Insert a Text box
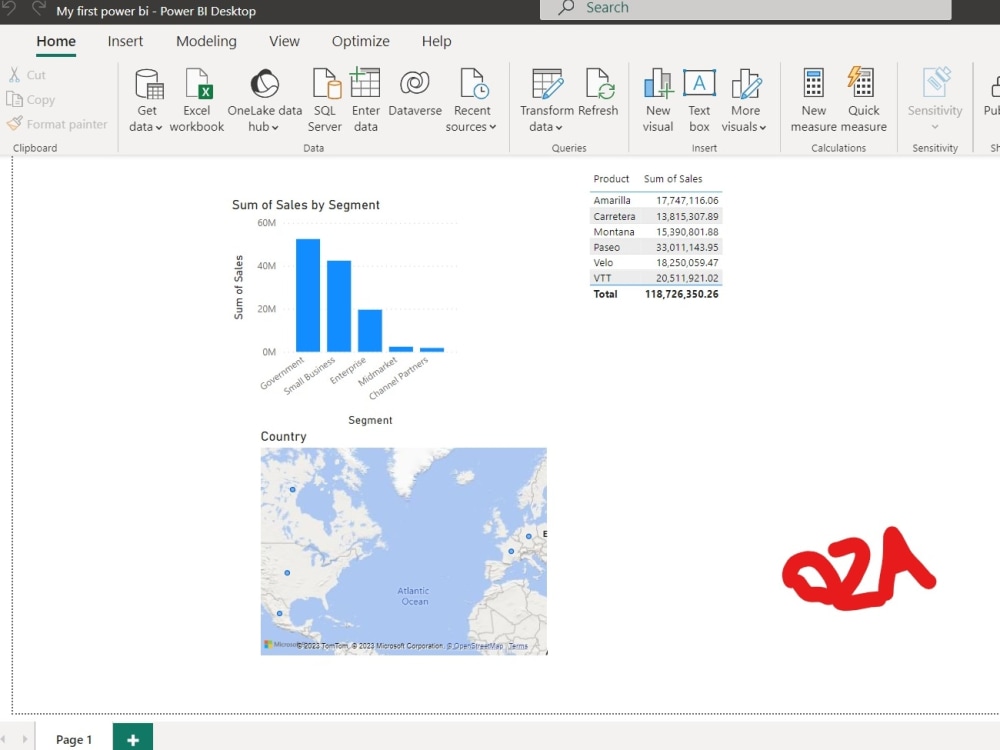The height and width of the screenshot is (750, 1000). [x=699, y=100]
